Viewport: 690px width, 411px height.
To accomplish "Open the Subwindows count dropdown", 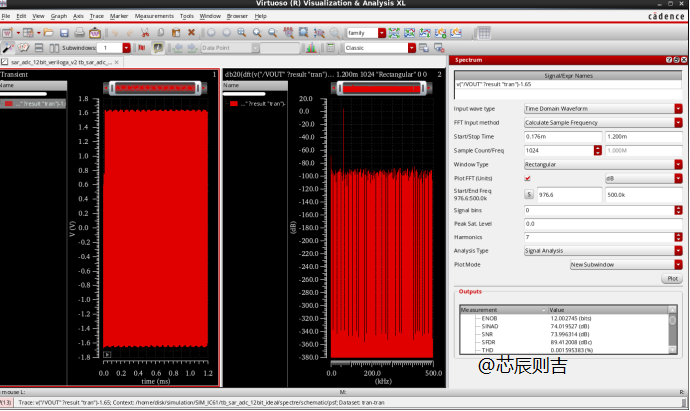I will 126,48.
